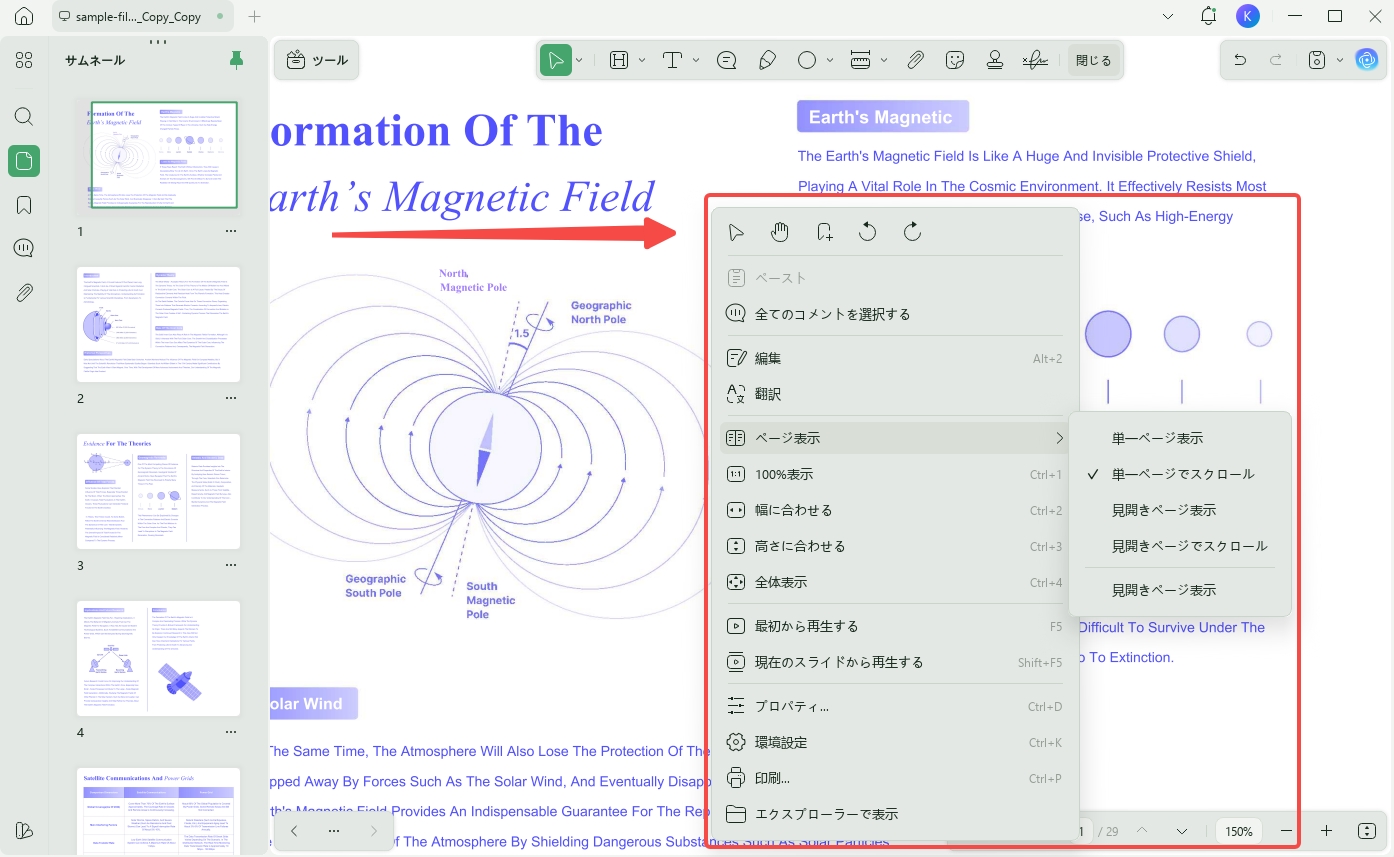The image size is (1394, 857).
Task: Click the signature tool icon
Action: point(1035,60)
